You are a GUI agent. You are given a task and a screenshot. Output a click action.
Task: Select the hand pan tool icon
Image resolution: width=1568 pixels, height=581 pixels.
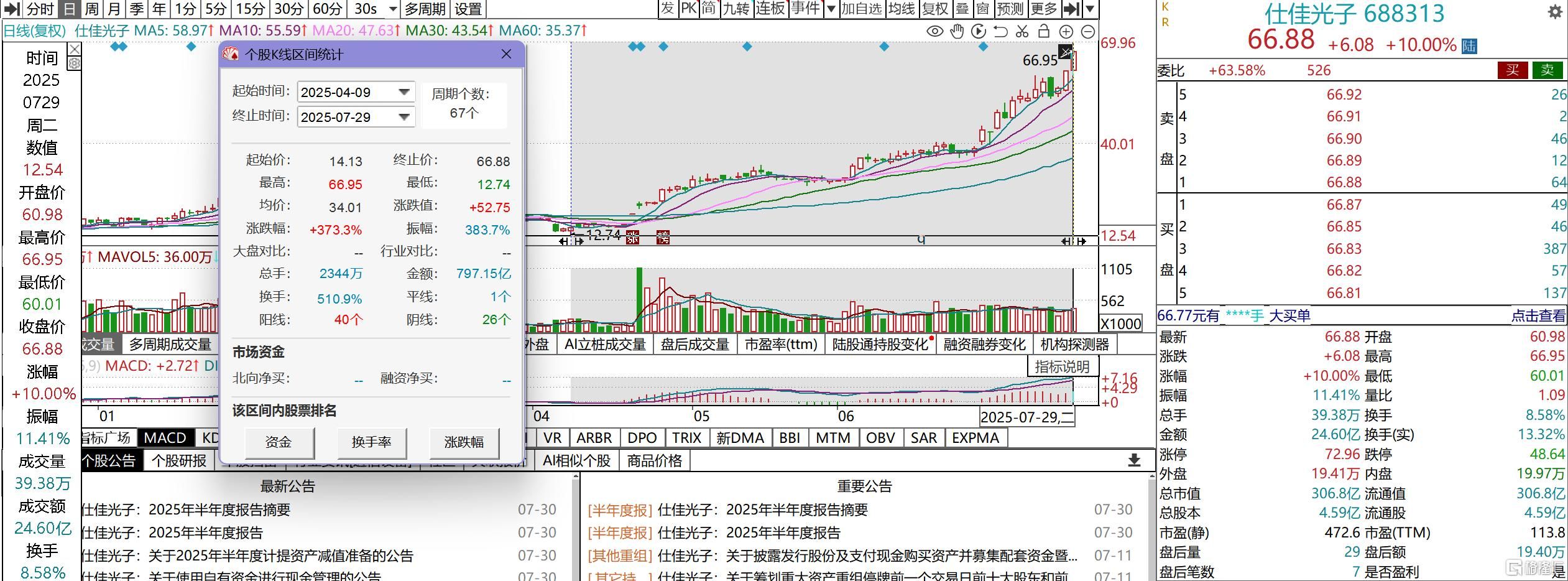pyautogui.click(x=957, y=31)
